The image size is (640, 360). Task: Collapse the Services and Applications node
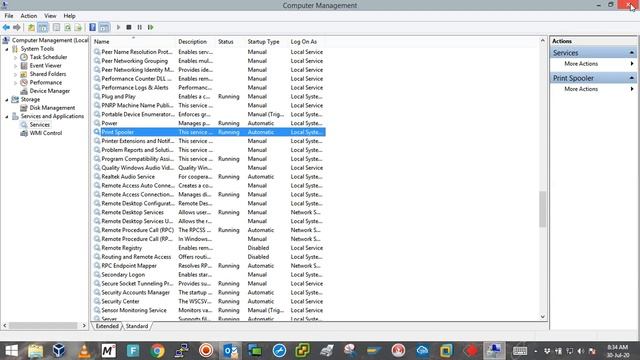click(7, 117)
